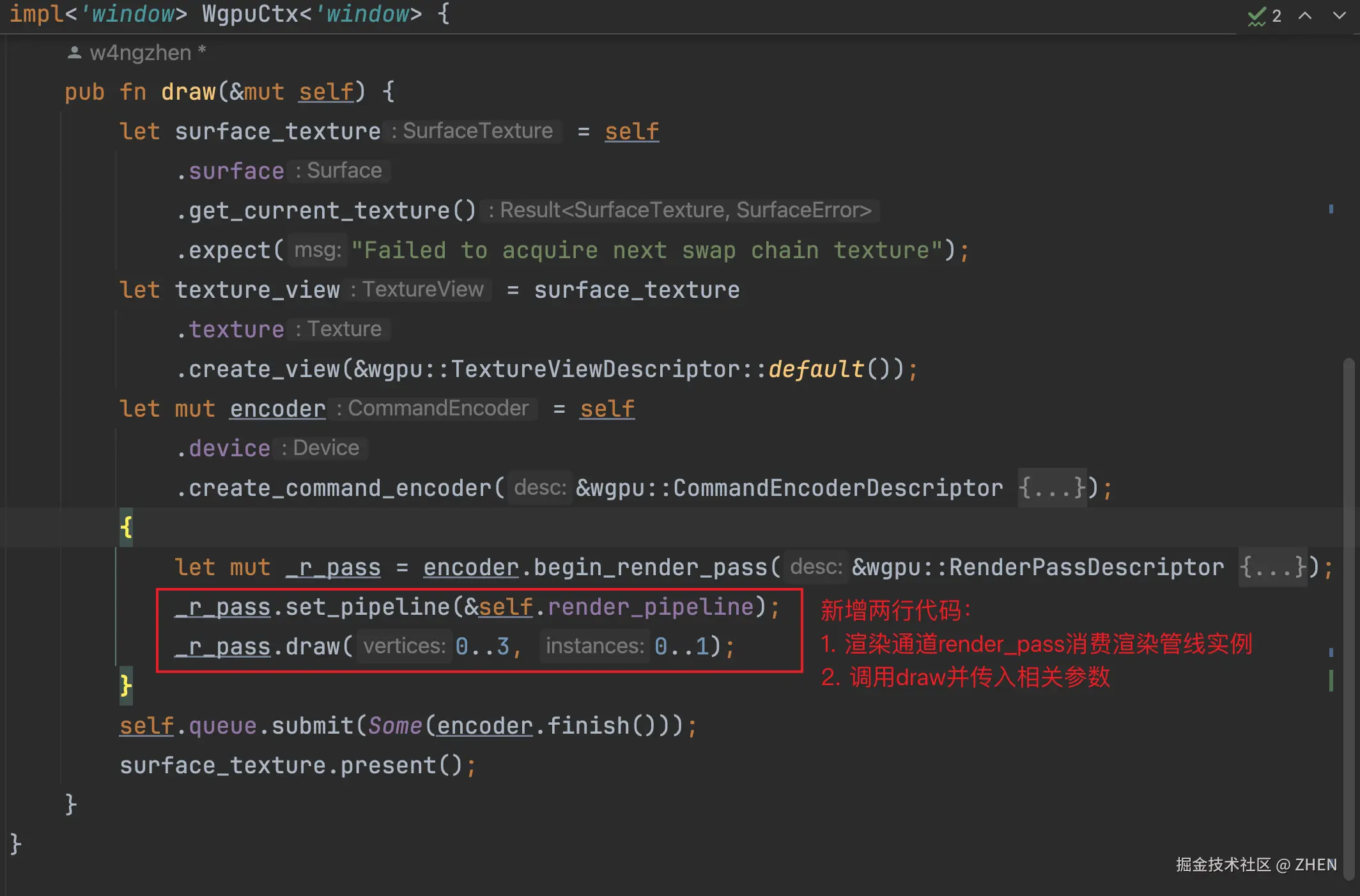
Task: Click the closing yellow brace block
Action: click(x=126, y=686)
